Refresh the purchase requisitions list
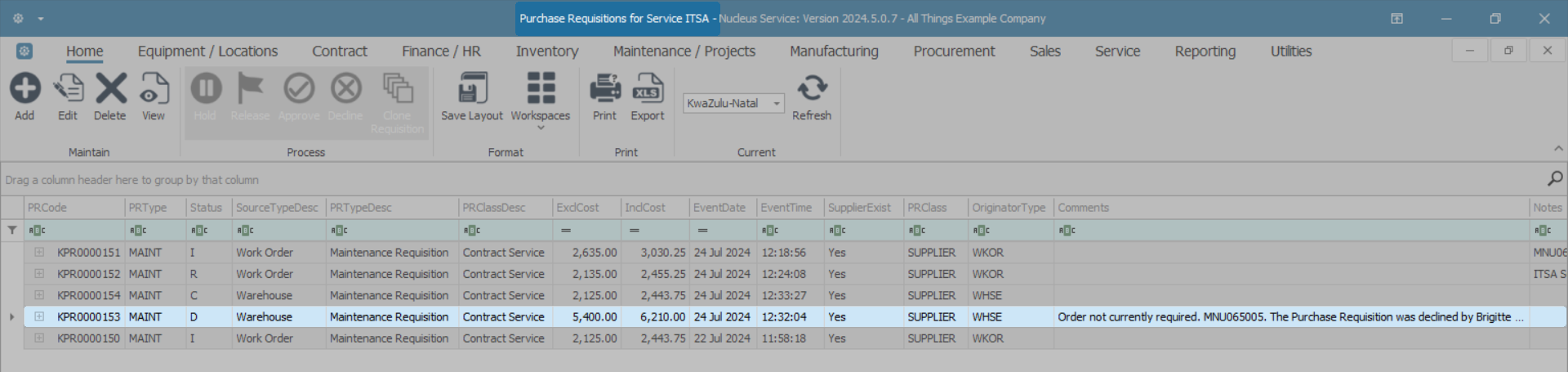The width and height of the screenshot is (1568, 372). (812, 89)
